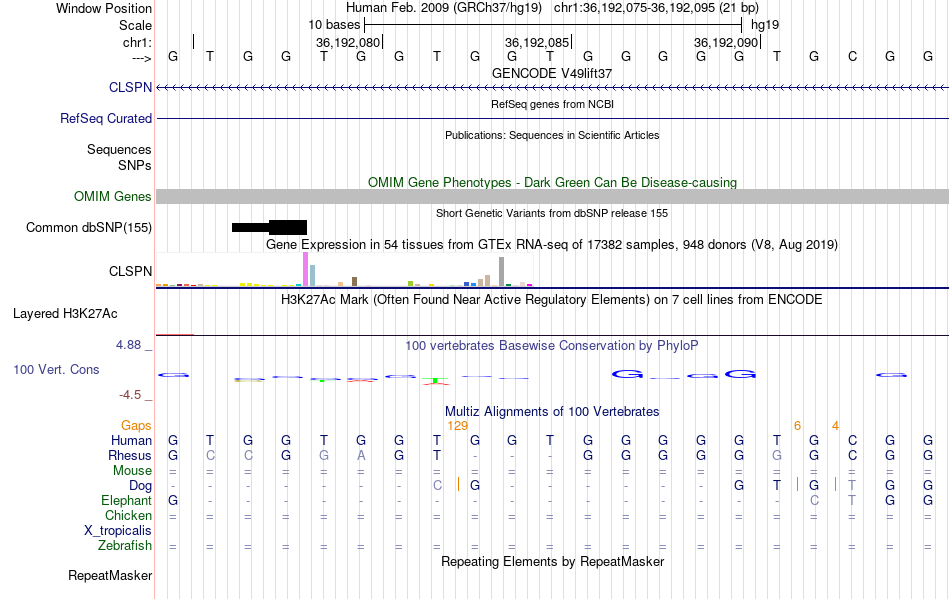
Task: Select the Human alignment row label
Action: 131,440
